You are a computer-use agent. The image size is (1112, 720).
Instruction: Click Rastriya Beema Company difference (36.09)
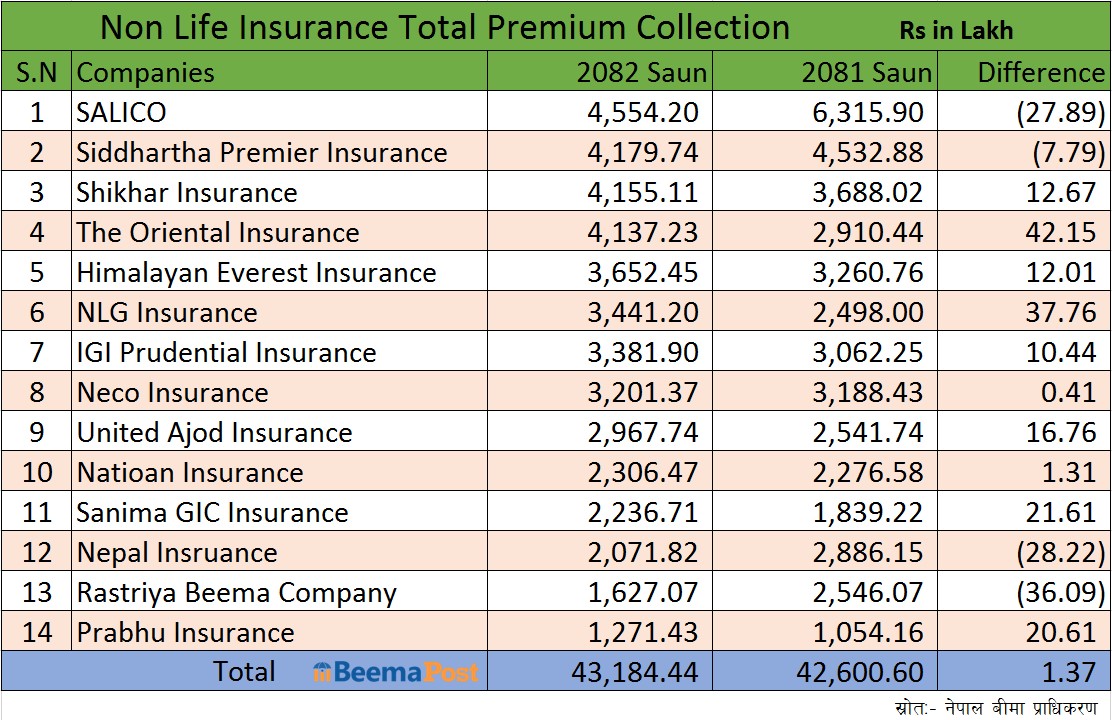pos(1061,592)
